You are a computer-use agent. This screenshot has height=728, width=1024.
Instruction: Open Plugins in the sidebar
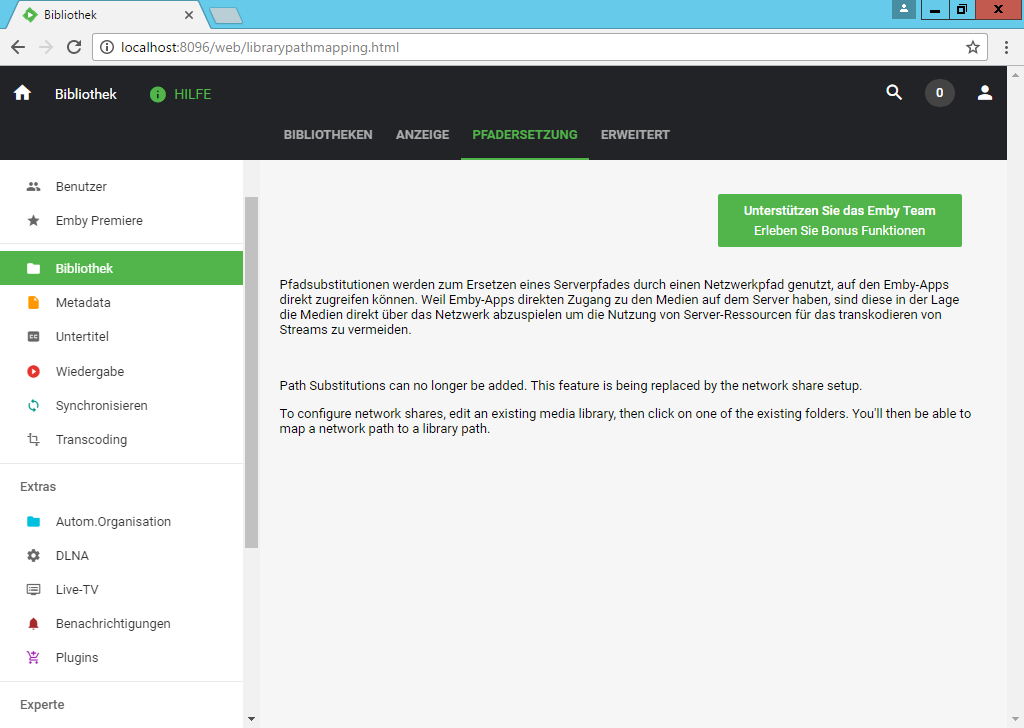coord(121,657)
